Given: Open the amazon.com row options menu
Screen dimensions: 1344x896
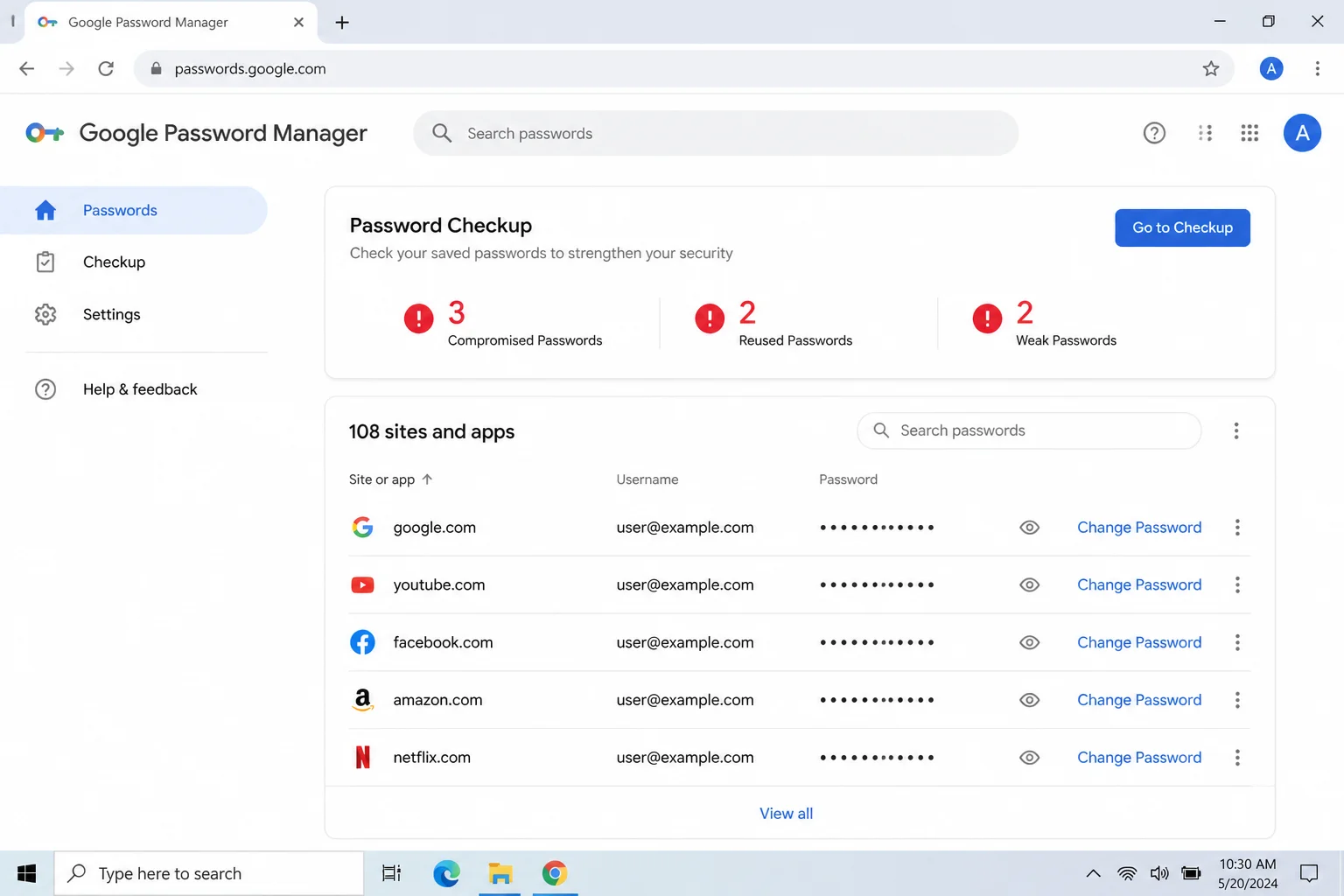Looking at the screenshot, I should tap(1237, 700).
